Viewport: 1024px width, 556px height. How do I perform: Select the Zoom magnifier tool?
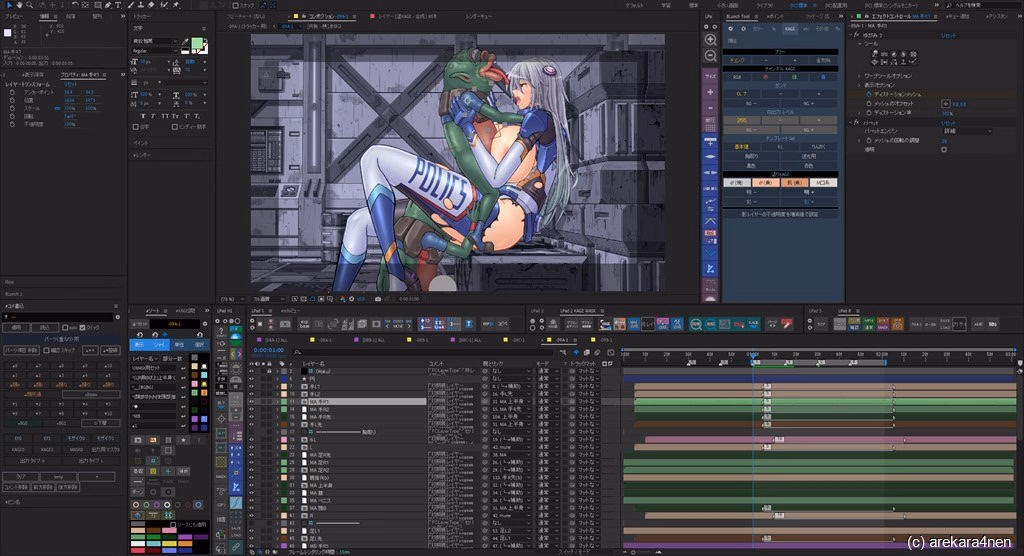tap(29, 5)
